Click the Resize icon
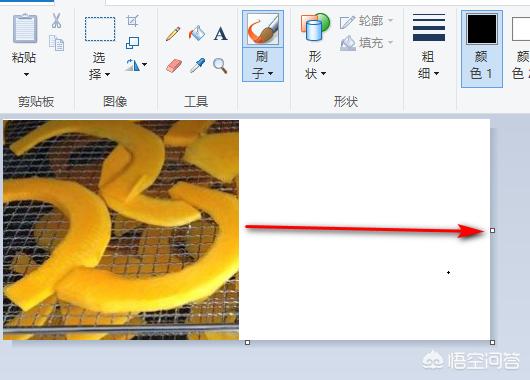Viewport: 530px width, 380px height. [132, 43]
